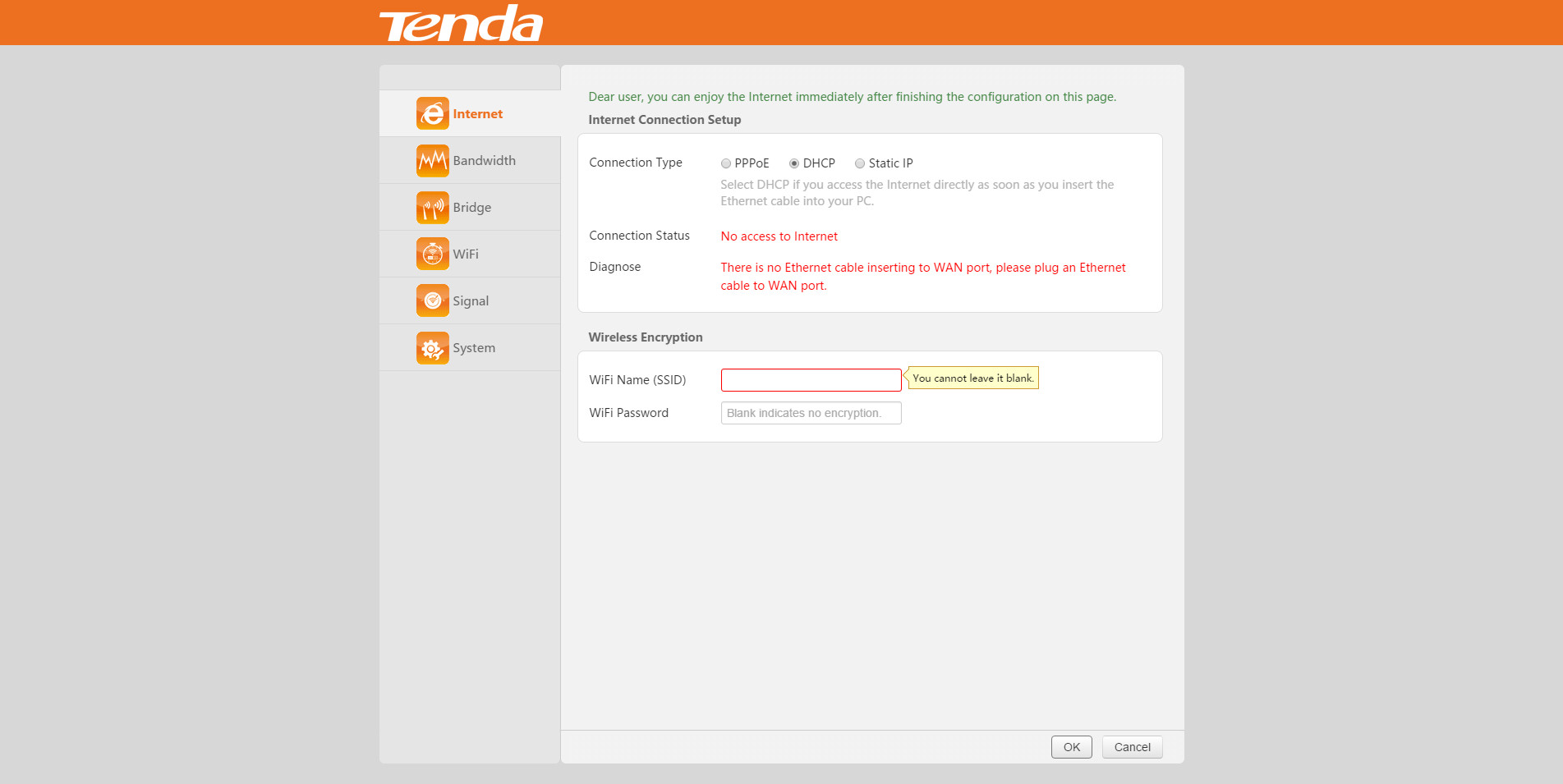Viewport: 1563px width, 784px height.
Task: Open the Signal menu label
Action: point(471,301)
